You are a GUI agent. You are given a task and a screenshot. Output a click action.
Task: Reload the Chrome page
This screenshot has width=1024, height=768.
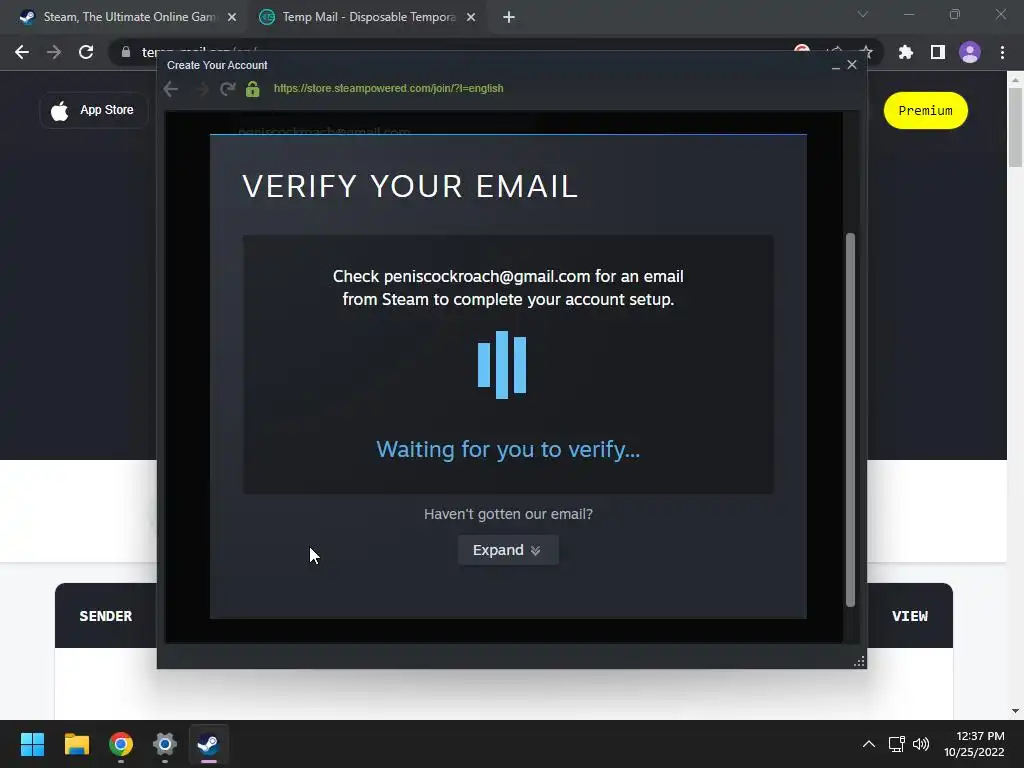coord(86,52)
